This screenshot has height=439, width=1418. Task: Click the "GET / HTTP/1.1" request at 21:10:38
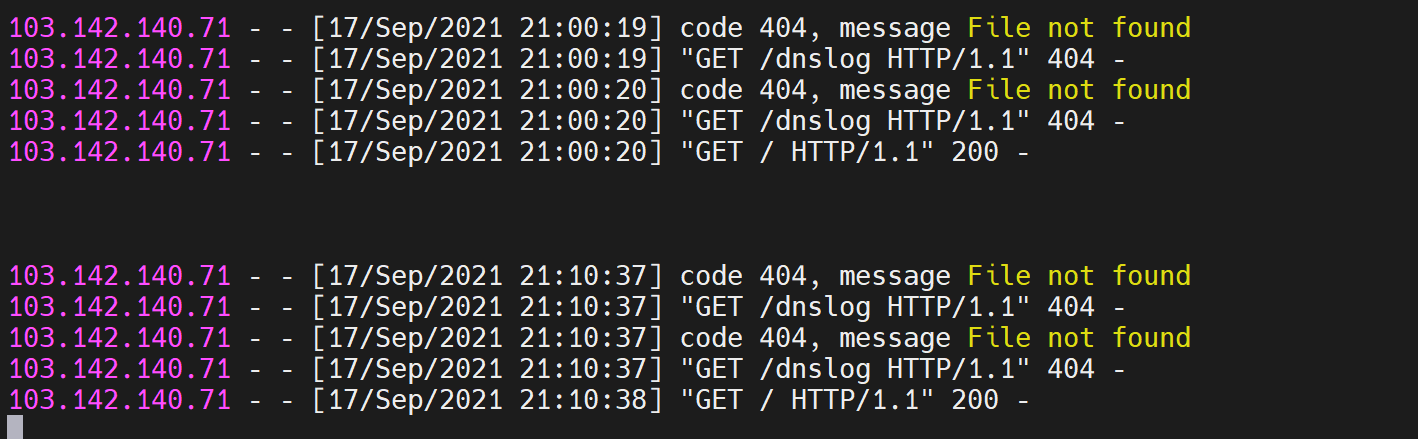tap(815, 400)
